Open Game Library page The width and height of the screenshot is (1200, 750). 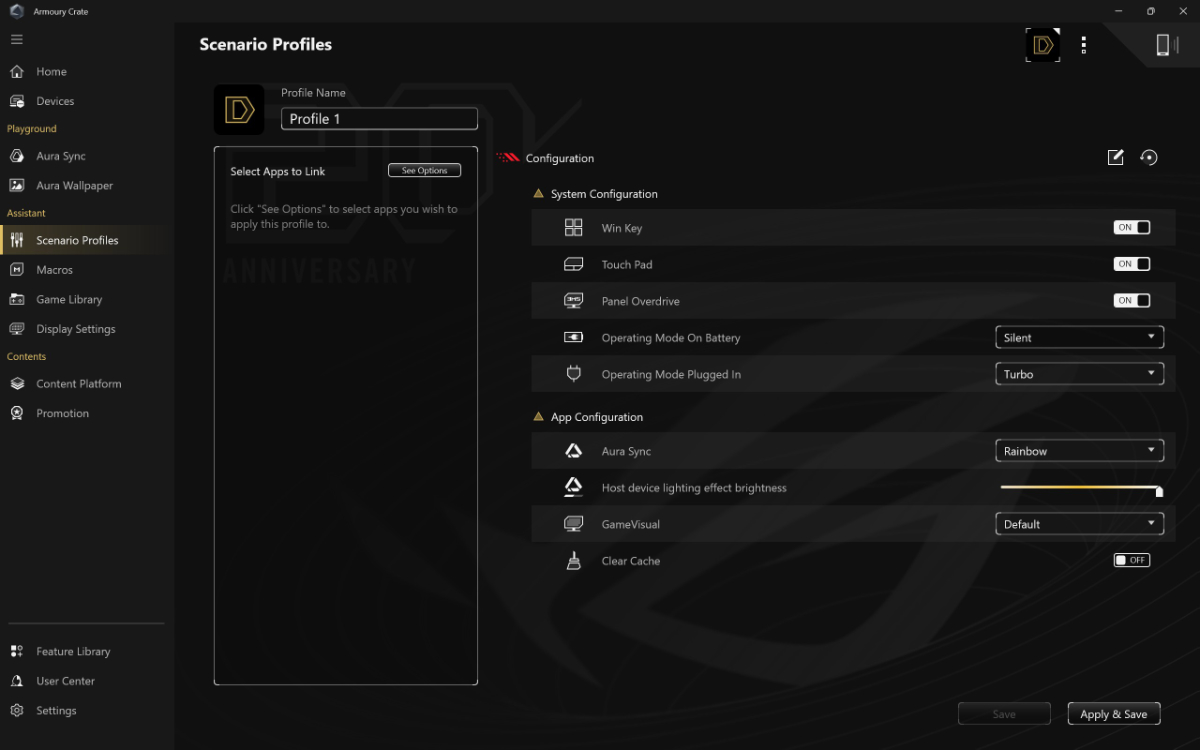69,299
